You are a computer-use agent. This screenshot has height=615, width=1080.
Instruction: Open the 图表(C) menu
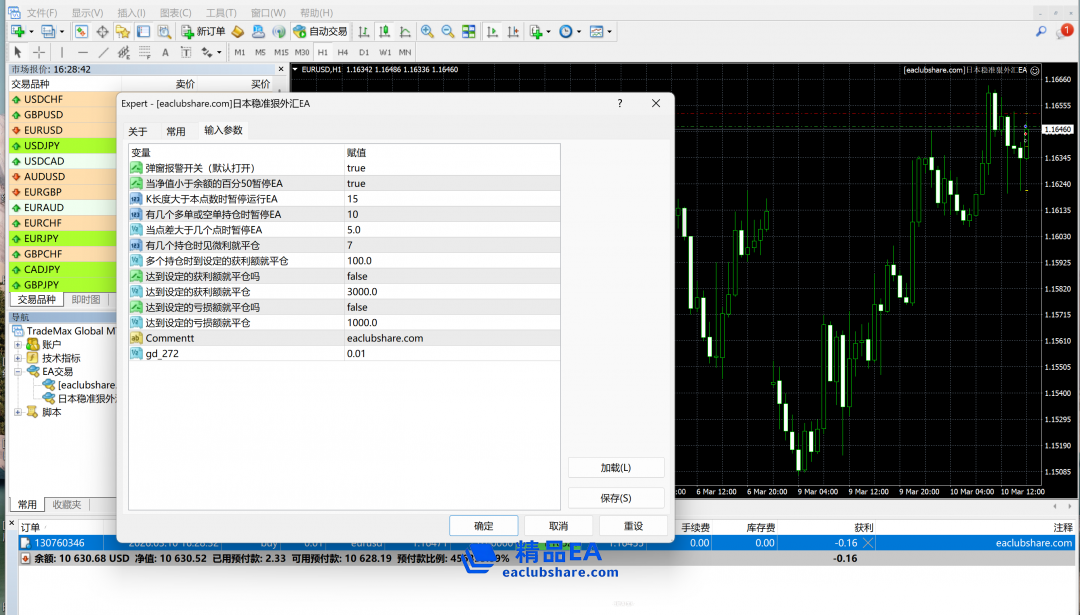pos(175,13)
